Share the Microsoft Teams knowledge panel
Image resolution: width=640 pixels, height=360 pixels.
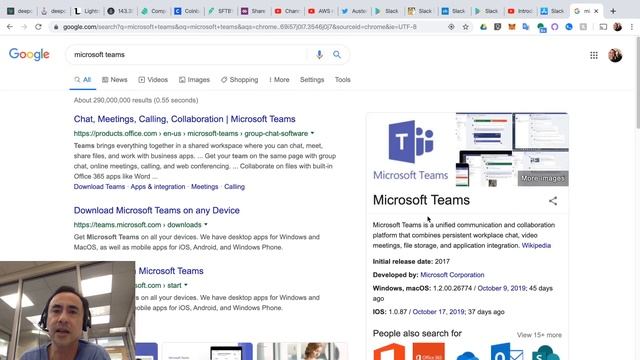(x=553, y=201)
